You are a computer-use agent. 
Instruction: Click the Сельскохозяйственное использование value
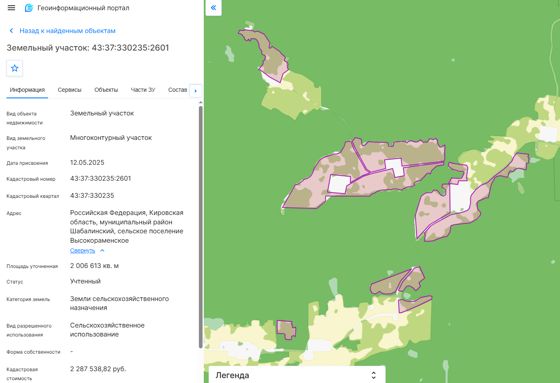point(107,330)
